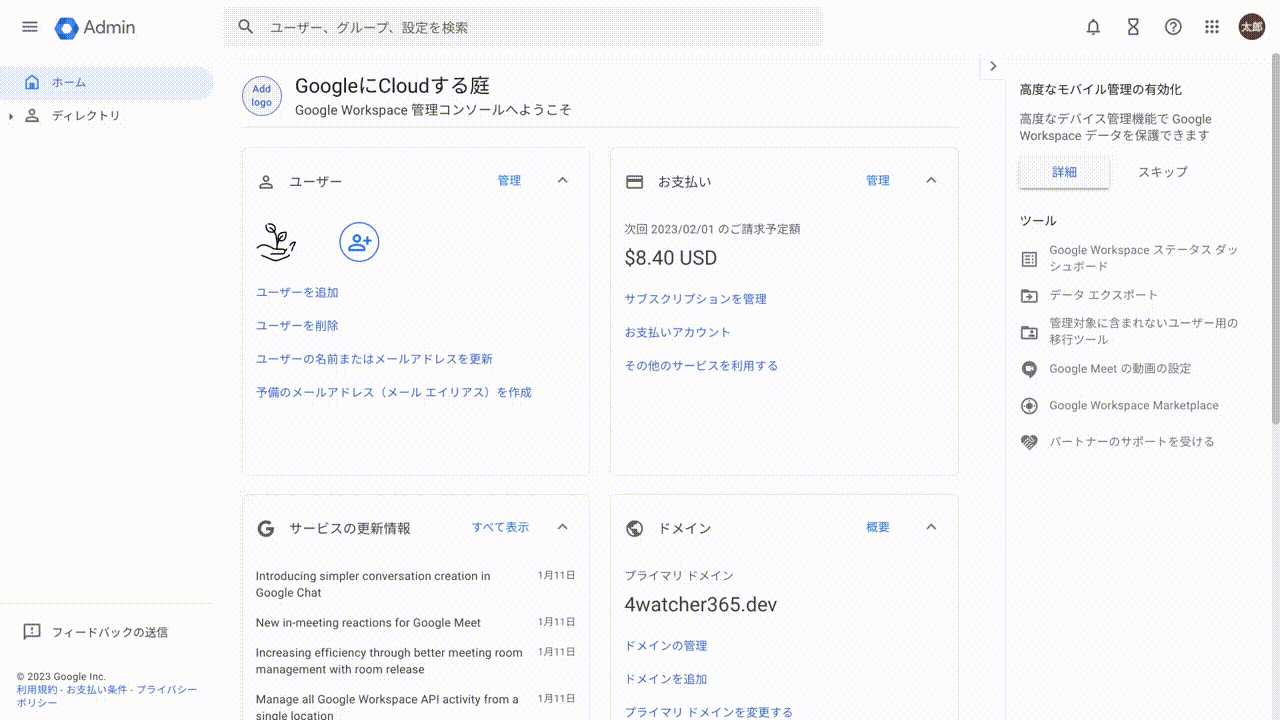This screenshot has width=1280, height=720.
Task: Open Manage all Google Workspace API activity update
Action: (x=387, y=707)
